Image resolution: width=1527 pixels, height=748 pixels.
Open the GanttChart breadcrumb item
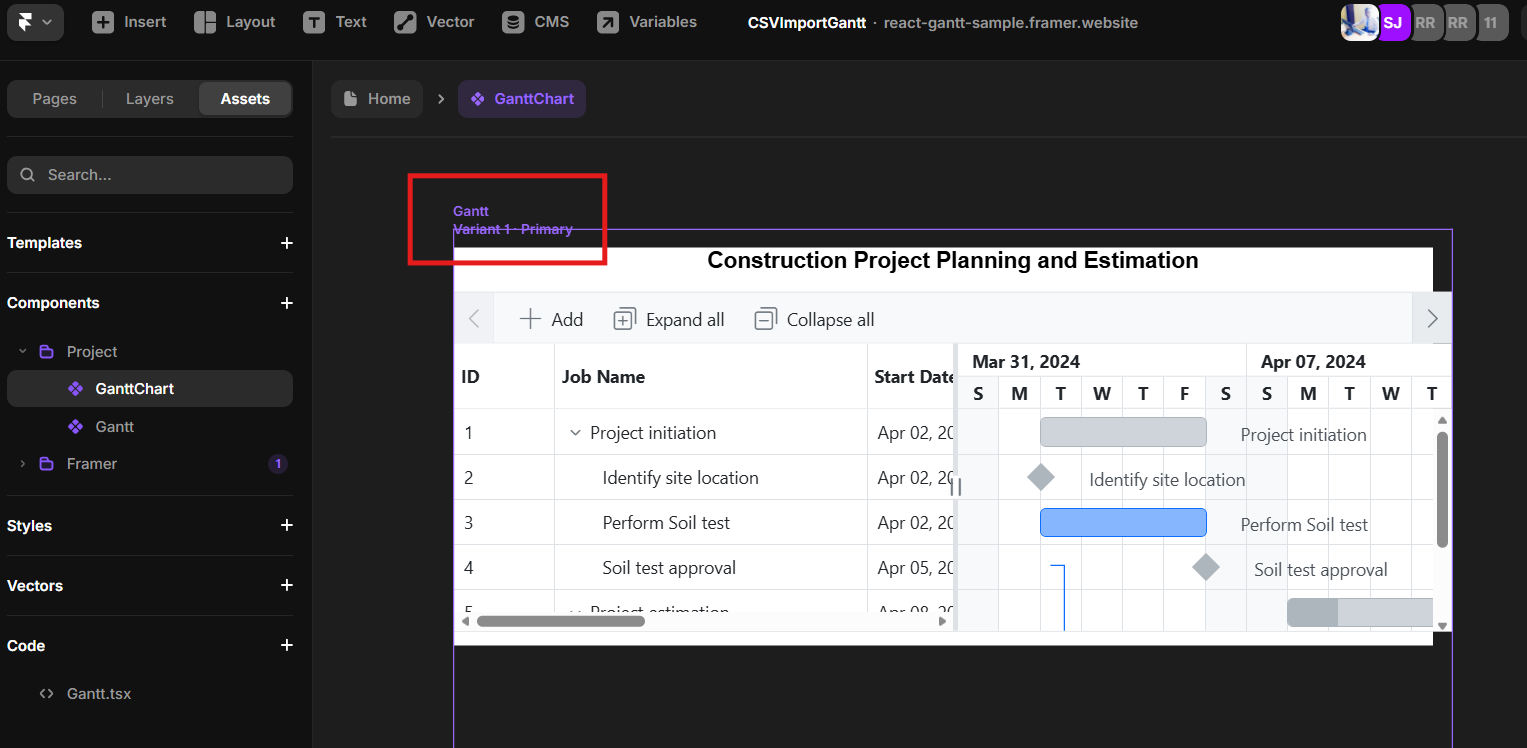pos(521,98)
